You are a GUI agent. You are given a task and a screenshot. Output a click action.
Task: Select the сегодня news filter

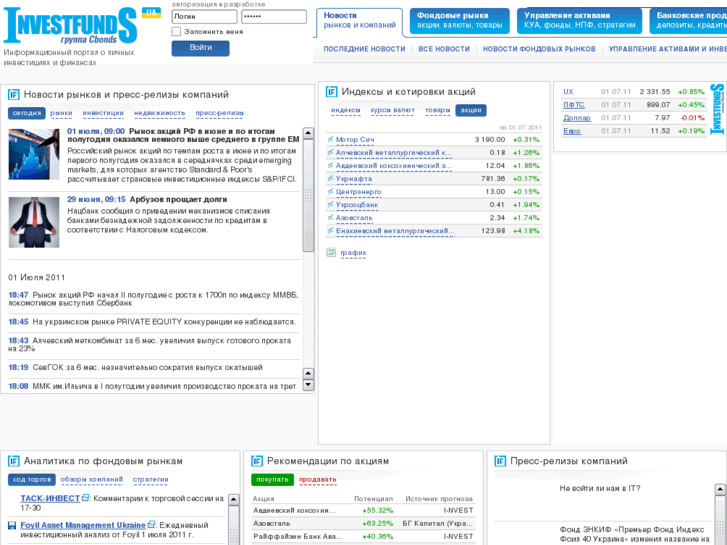pos(27,113)
